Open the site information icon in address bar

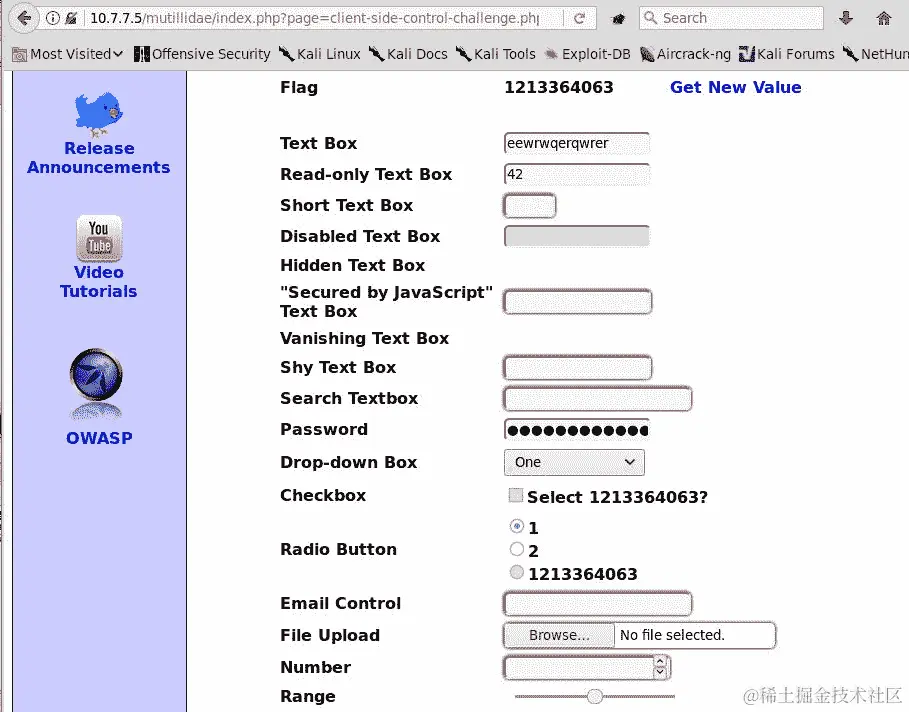point(53,18)
